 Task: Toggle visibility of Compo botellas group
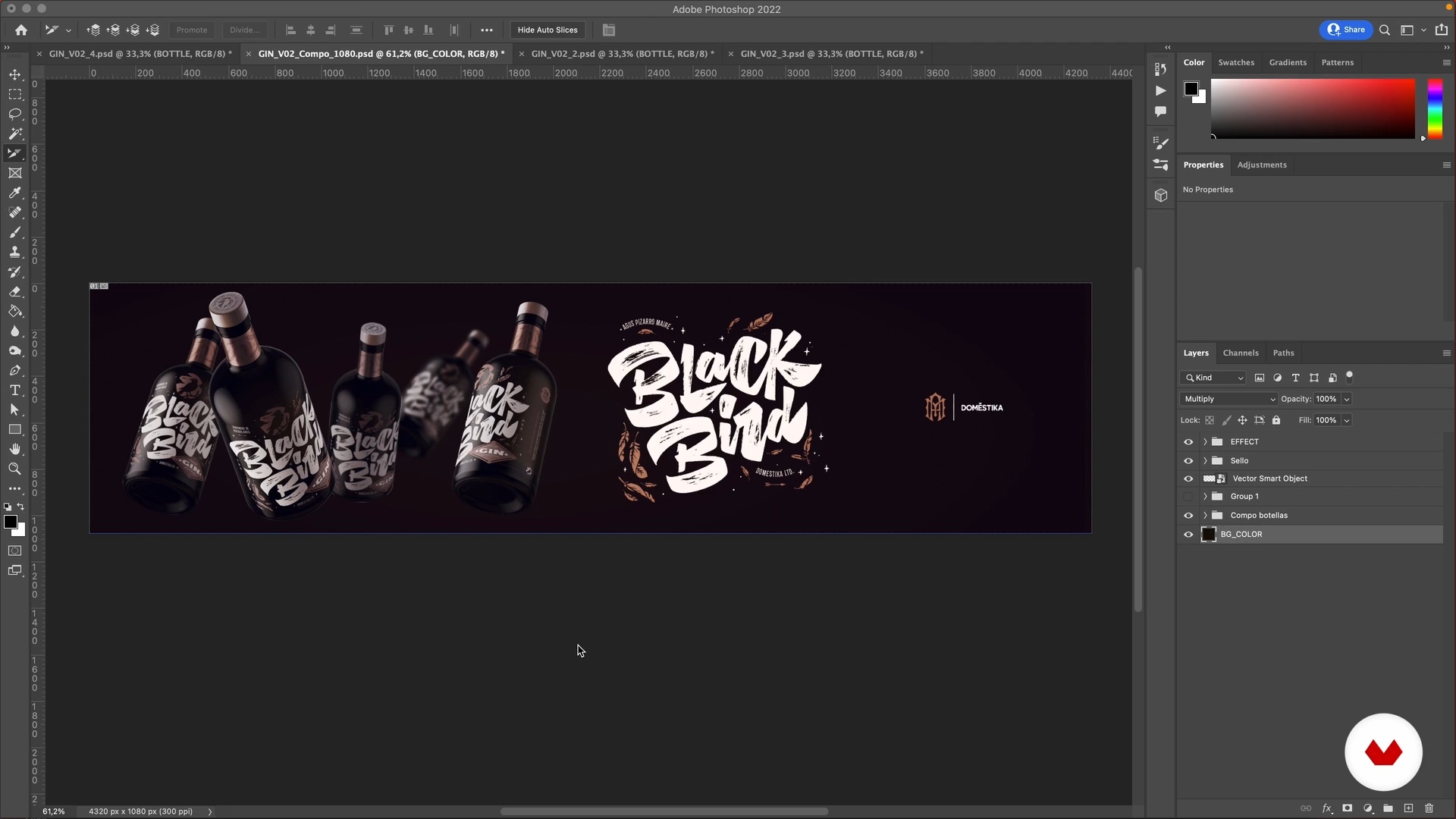point(1188,516)
